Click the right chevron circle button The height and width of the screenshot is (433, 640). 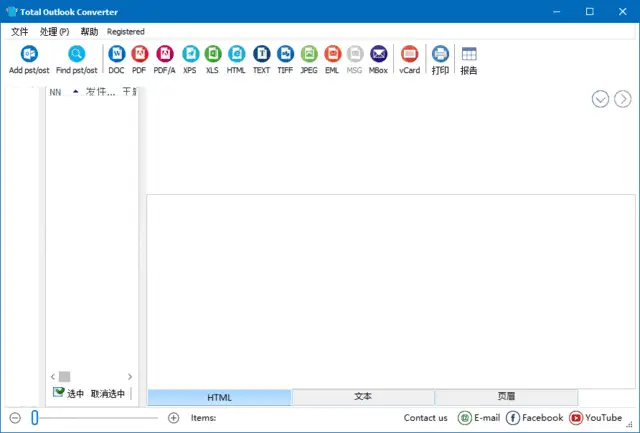click(622, 98)
